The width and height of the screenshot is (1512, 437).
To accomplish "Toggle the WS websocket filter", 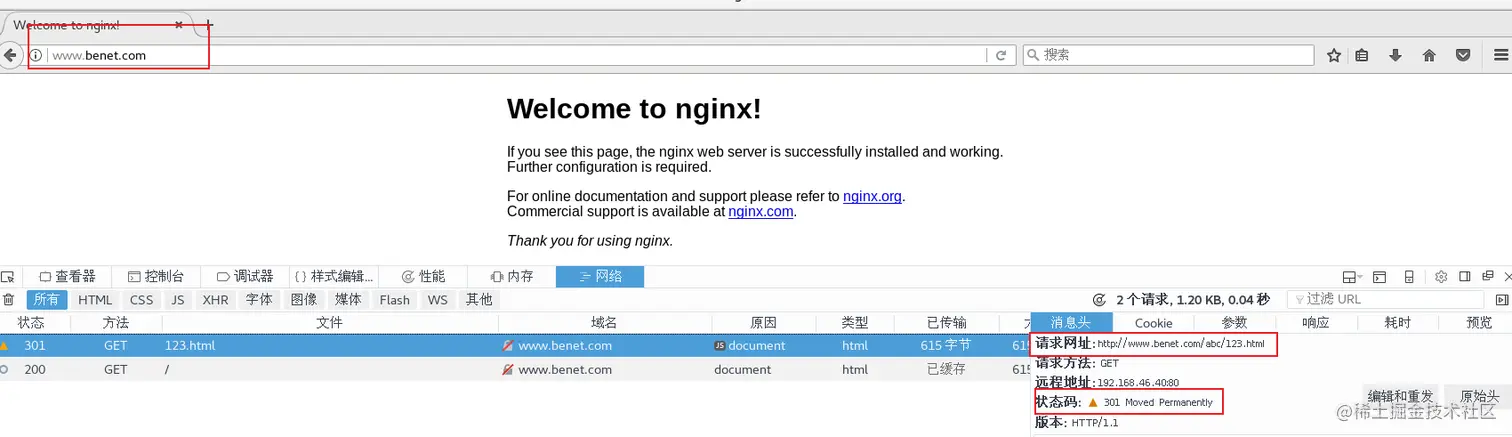I will [438, 300].
